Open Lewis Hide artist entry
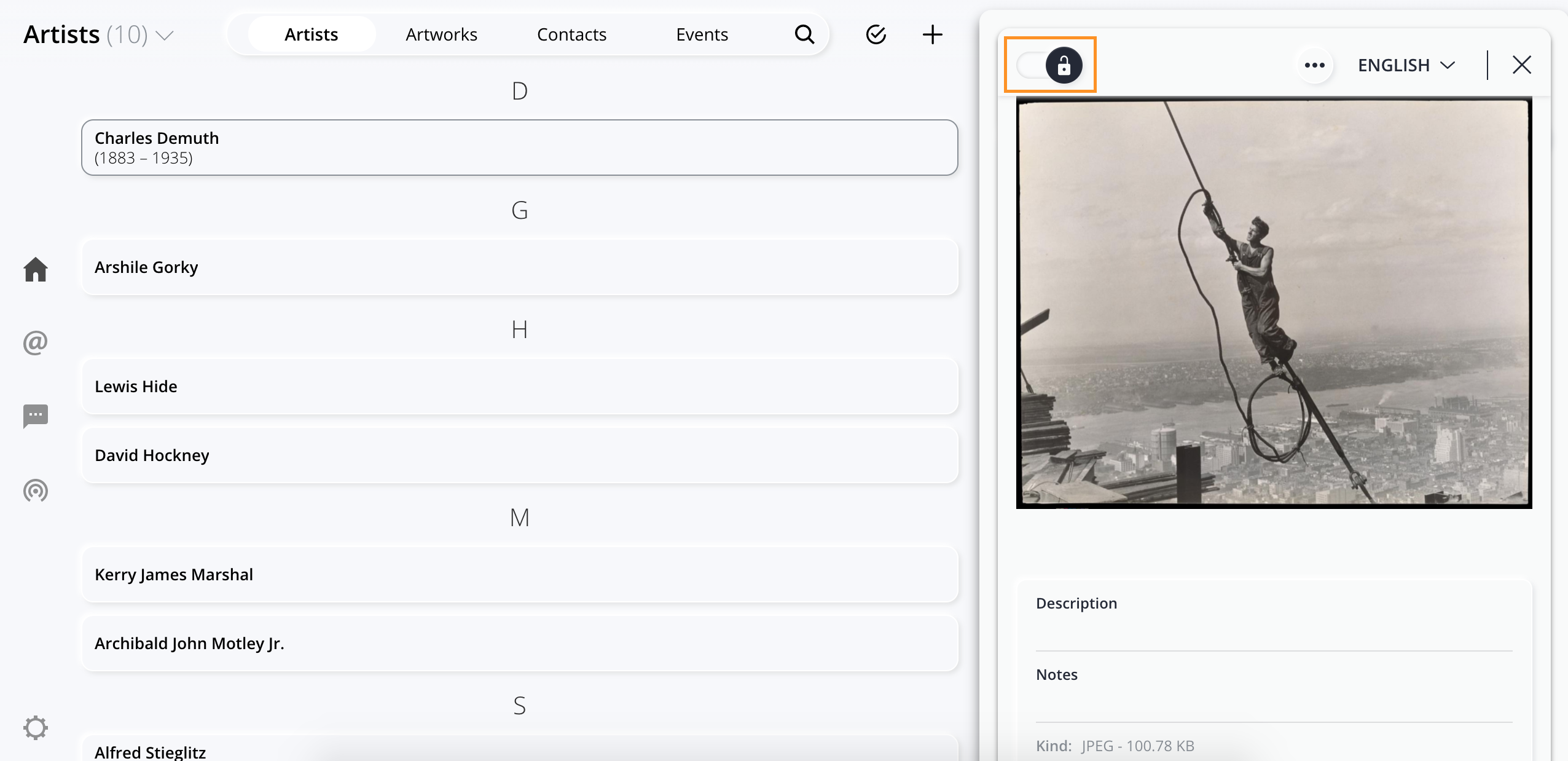The width and height of the screenshot is (1568, 761). [520, 387]
